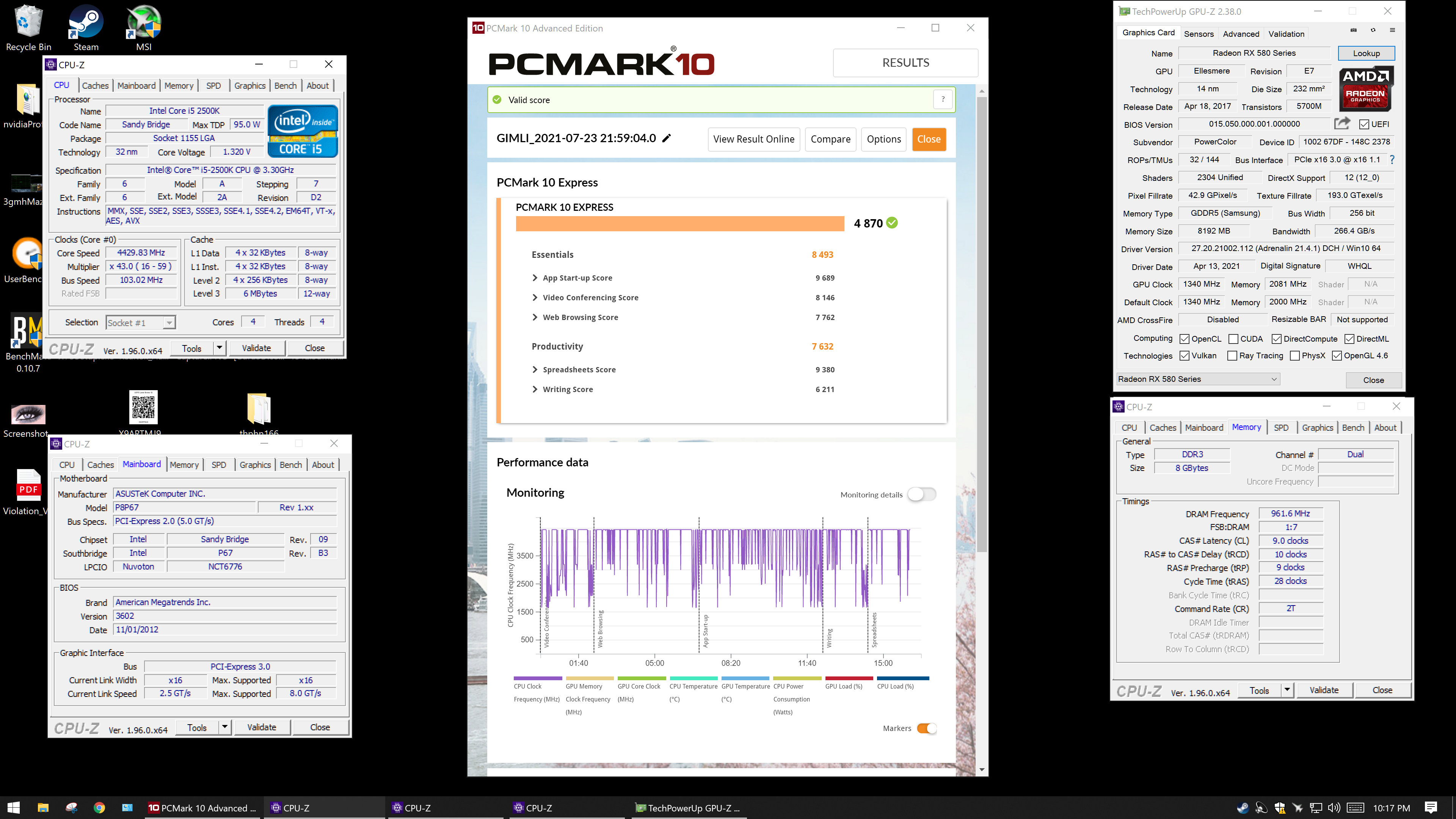Screen dimensions: 1456x819
Task: Click the Windows Security shield tray icon
Action: [x=1280, y=808]
